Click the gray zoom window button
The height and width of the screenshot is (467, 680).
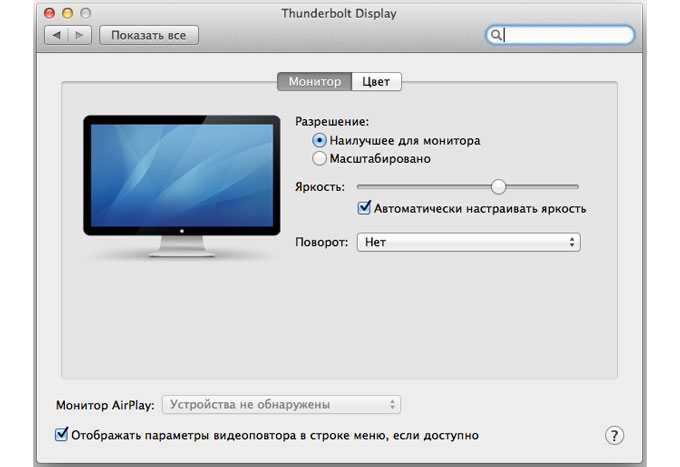(86, 13)
